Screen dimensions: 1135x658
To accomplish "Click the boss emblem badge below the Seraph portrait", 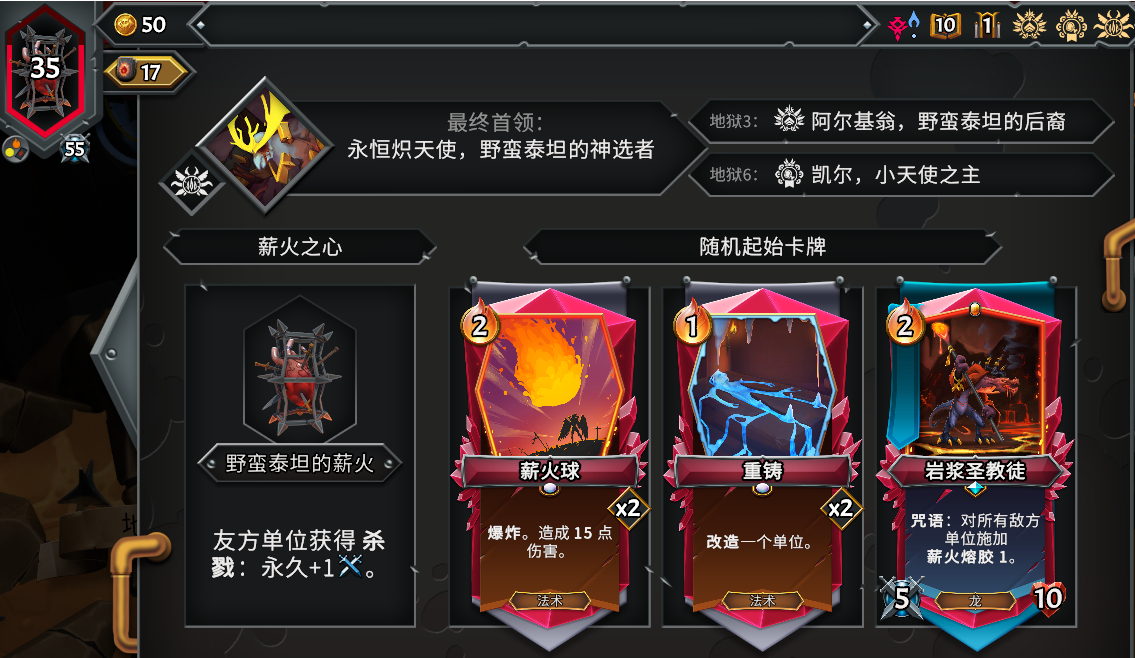I will (x=191, y=182).
